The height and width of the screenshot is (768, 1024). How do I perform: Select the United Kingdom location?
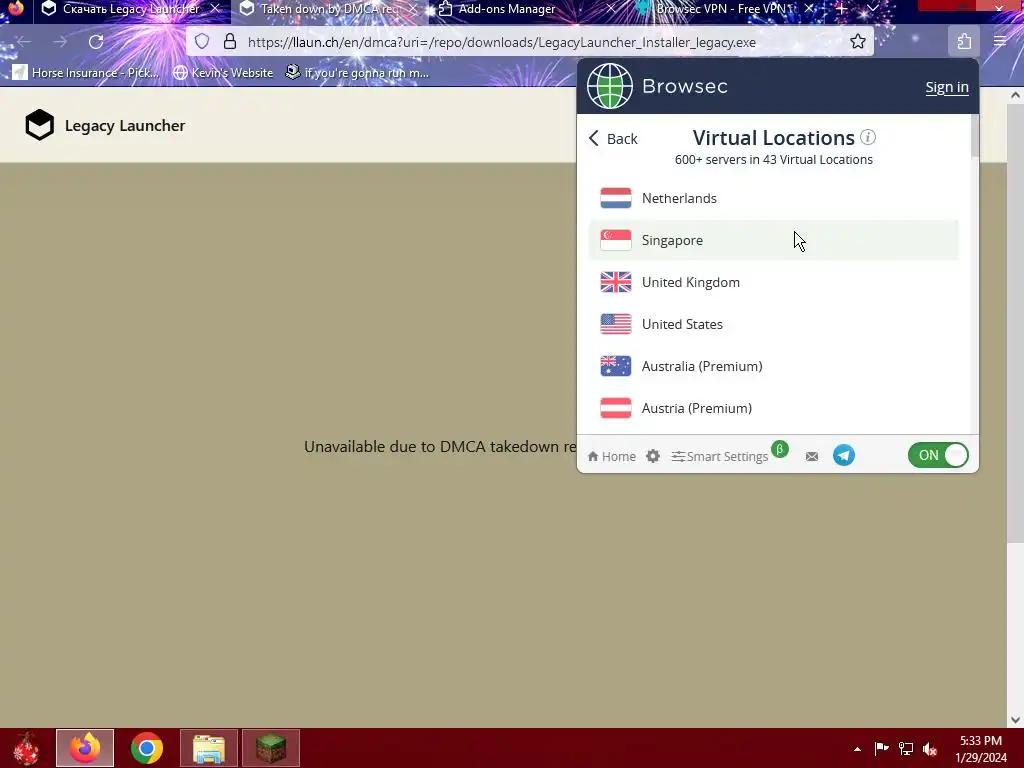[774, 282]
